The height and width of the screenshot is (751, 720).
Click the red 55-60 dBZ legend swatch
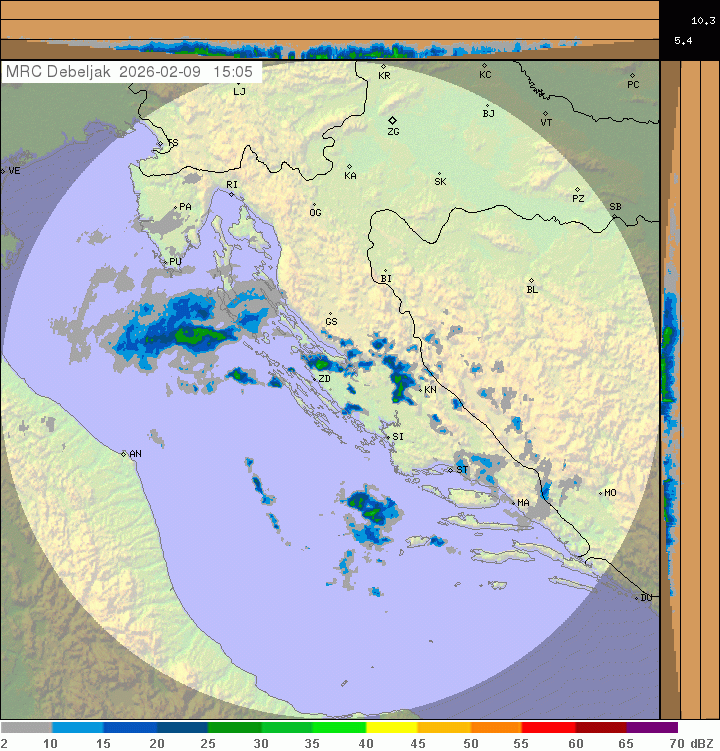tap(548, 728)
